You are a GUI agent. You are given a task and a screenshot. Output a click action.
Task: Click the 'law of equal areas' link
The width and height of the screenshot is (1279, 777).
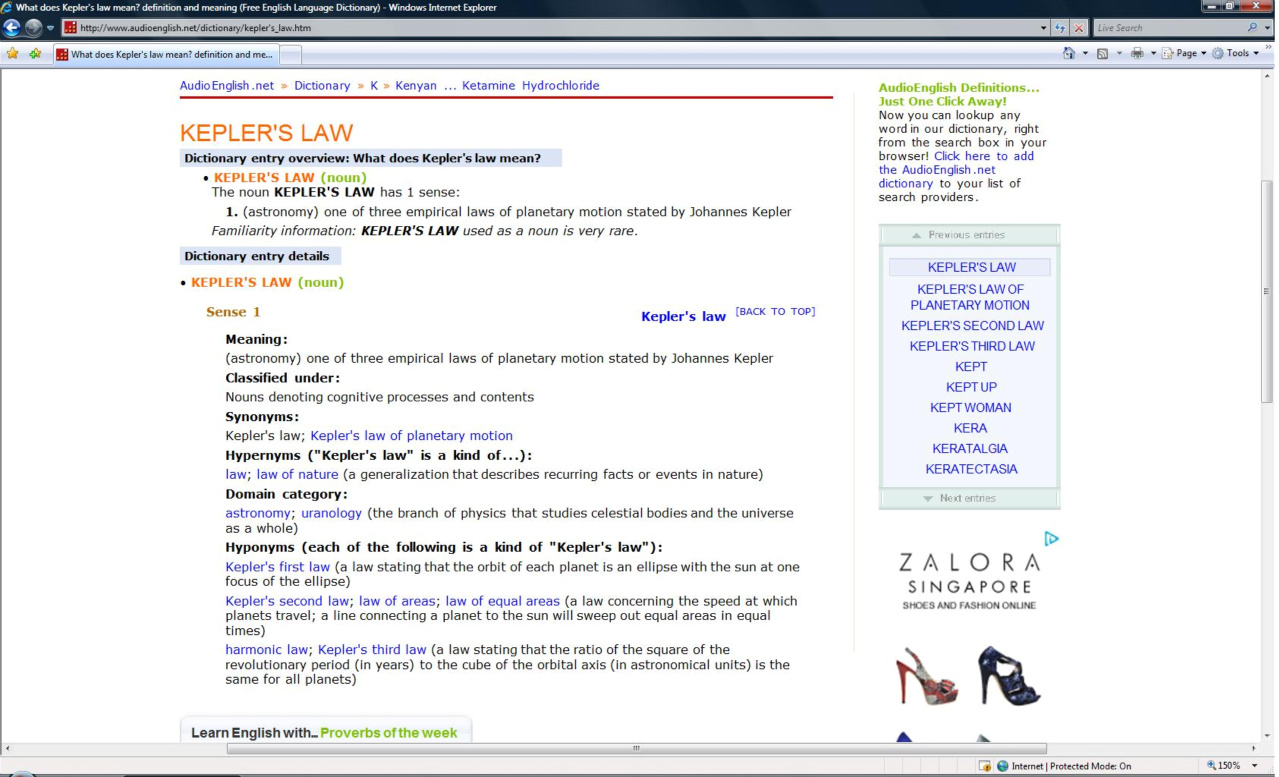pyautogui.click(x=503, y=601)
